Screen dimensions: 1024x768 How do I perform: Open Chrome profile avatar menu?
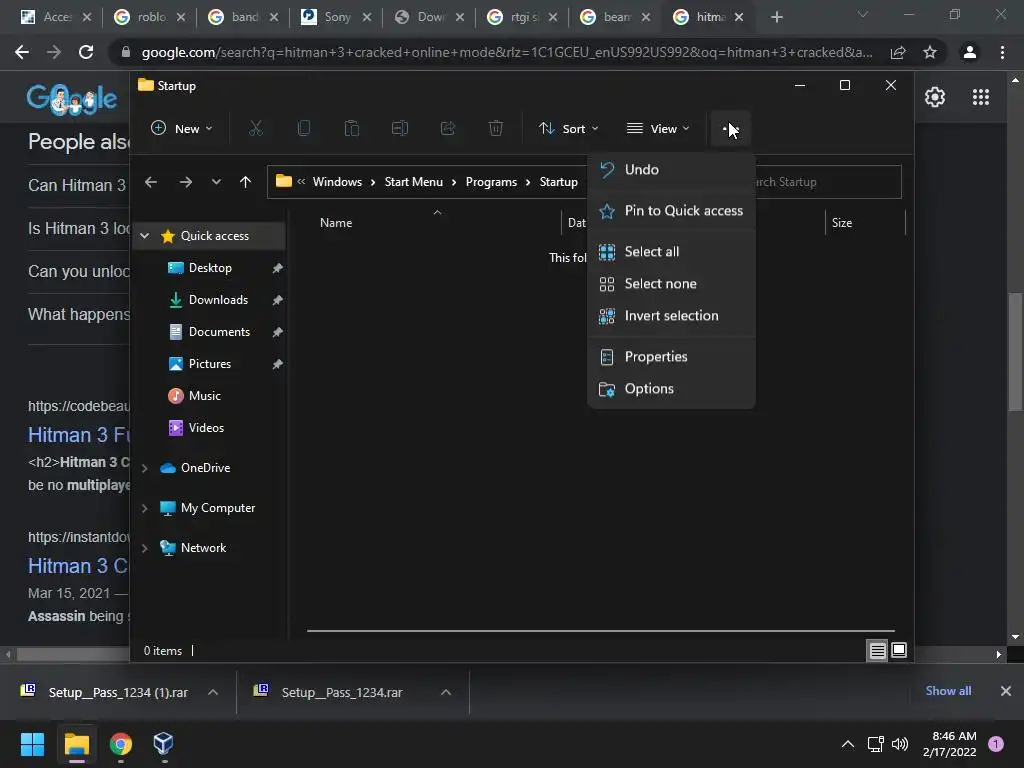pos(969,52)
